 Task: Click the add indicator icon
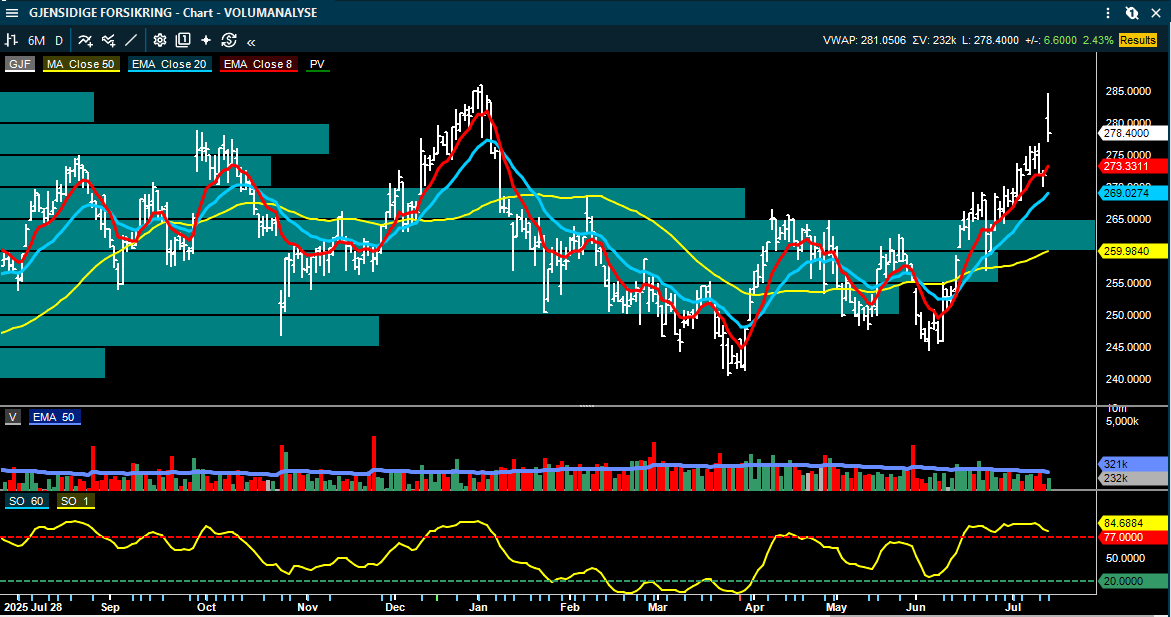85,40
